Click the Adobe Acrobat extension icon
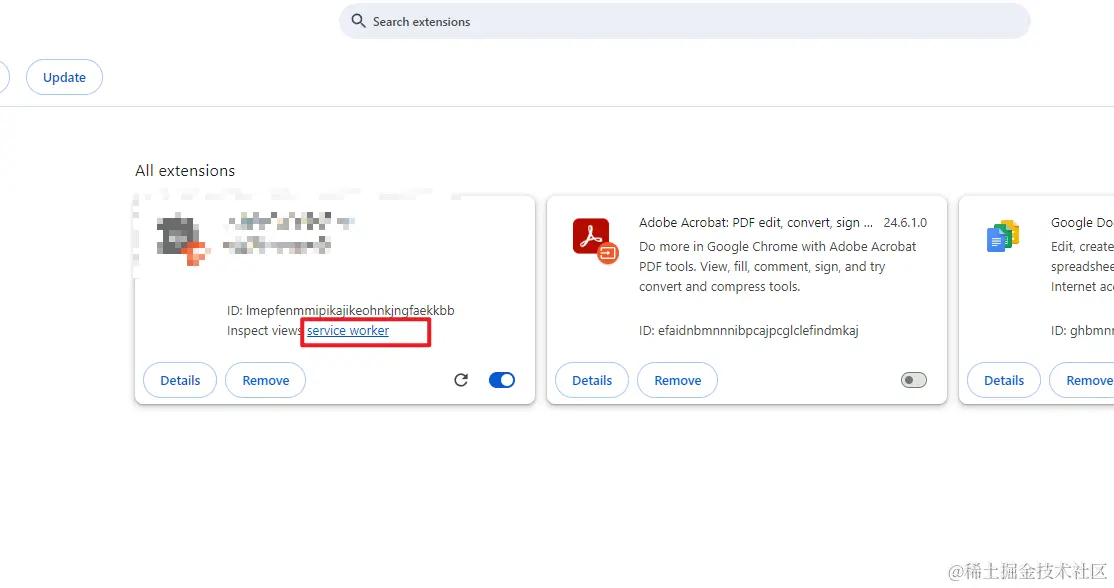 tap(595, 241)
